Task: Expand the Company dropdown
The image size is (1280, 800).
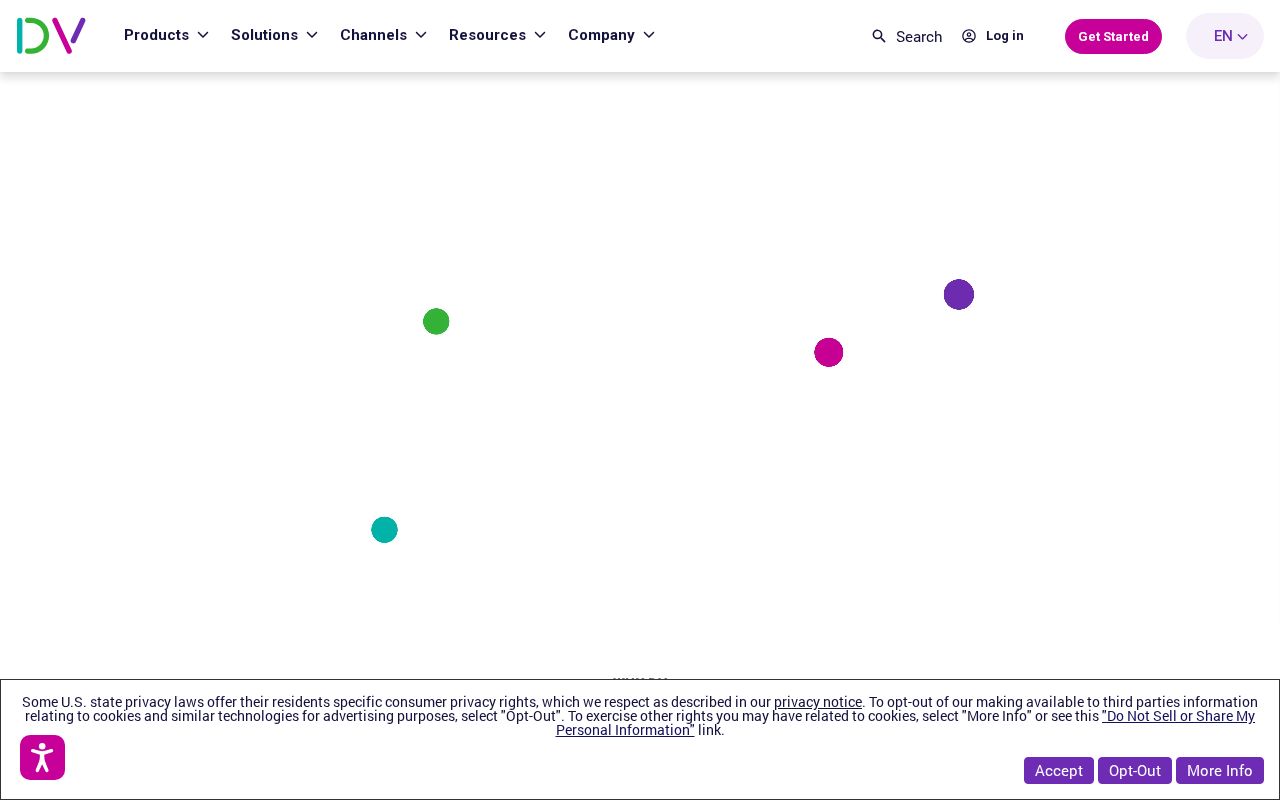Action: 611,35
